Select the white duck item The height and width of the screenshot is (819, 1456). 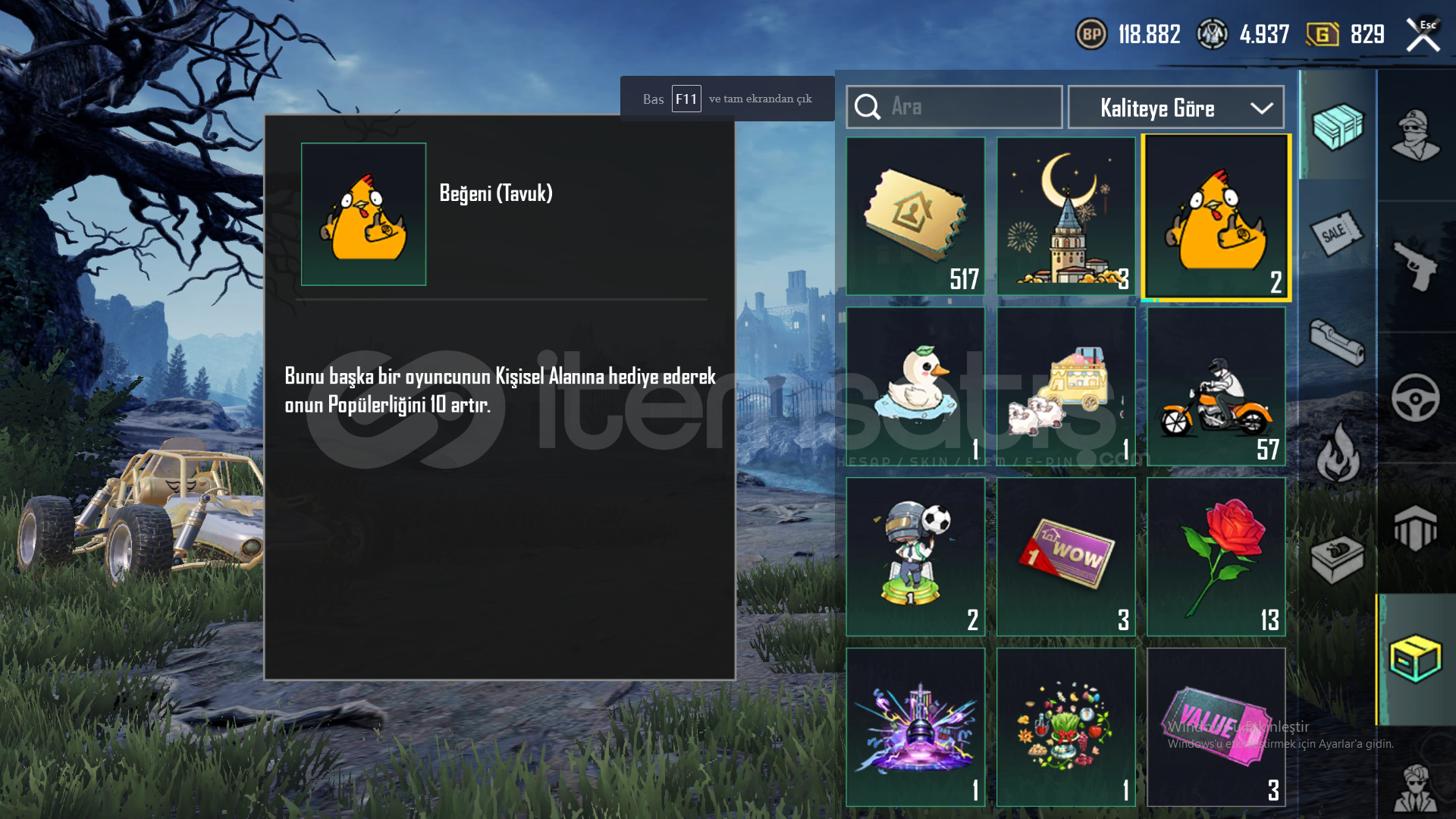click(916, 387)
